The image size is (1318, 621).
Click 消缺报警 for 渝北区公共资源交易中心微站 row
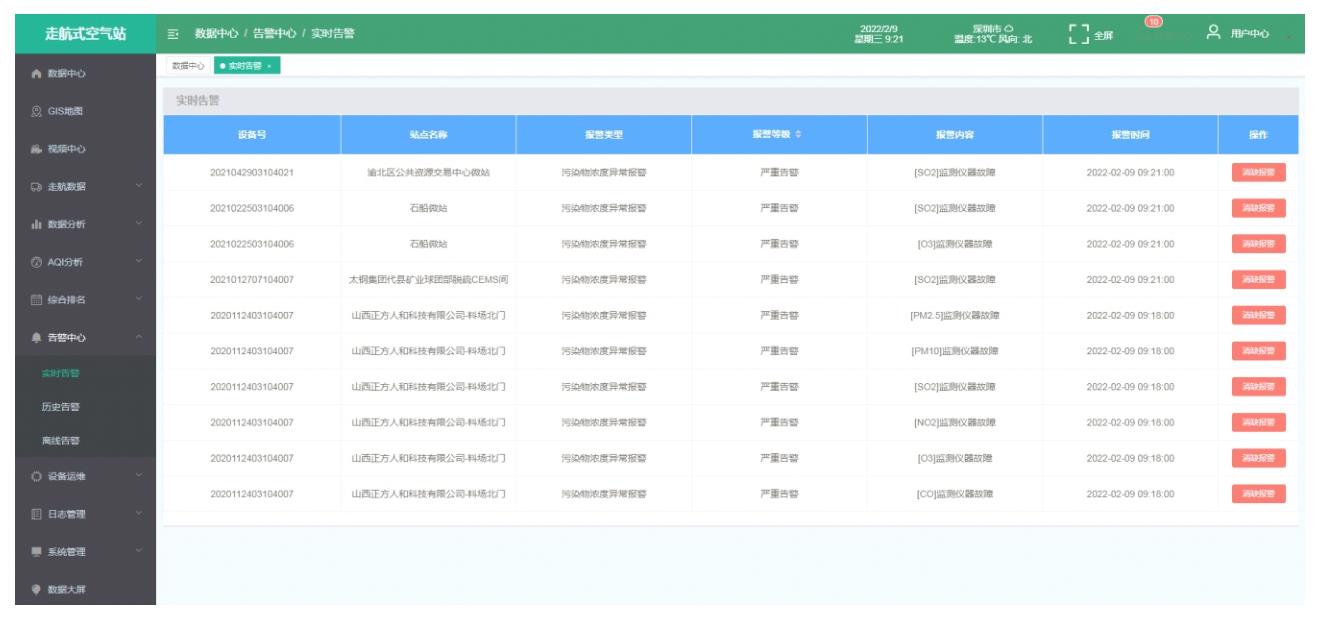coord(1257,172)
